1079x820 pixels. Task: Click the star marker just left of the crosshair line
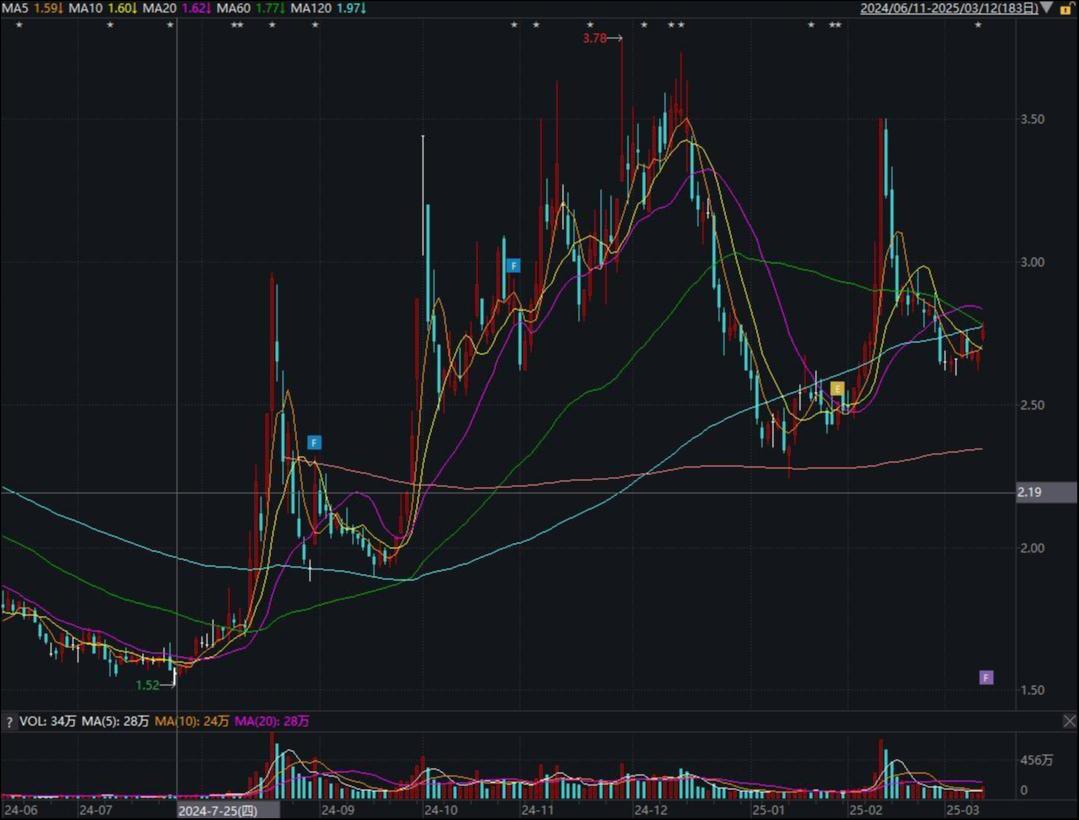(170, 25)
